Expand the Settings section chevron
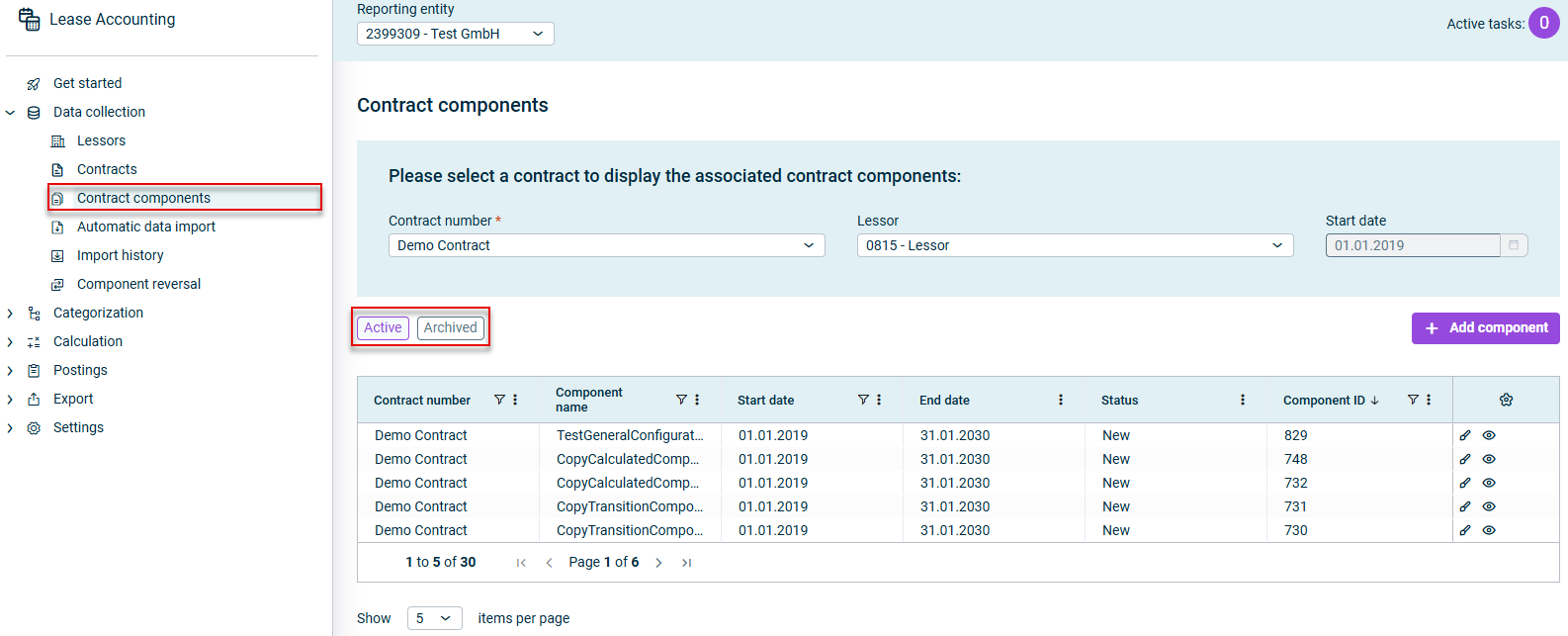 [x=10, y=428]
